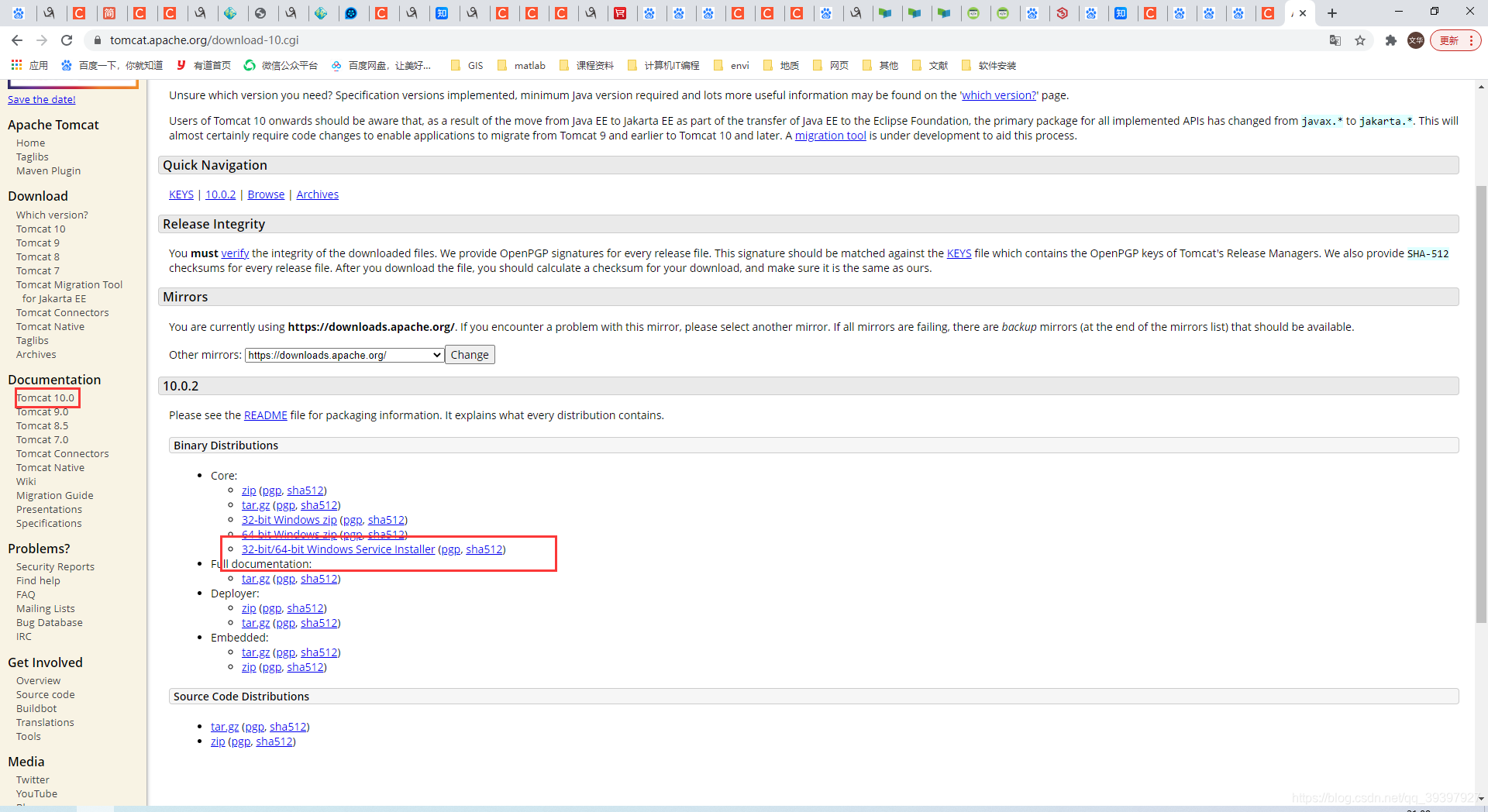This screenshot has width=1488, height=812.
Task: Switch to the red hexagon favicon tab
Action: pyautogui.click(x=1063, y=13)
